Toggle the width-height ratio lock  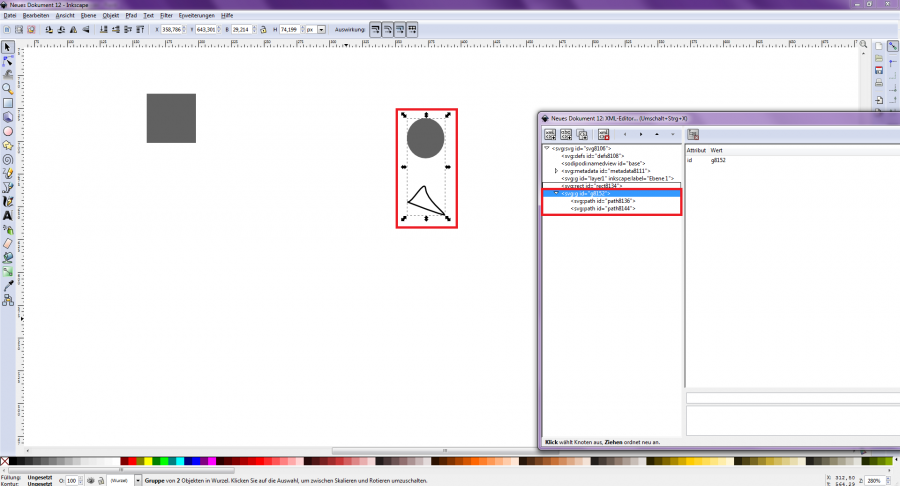[264, 30]
